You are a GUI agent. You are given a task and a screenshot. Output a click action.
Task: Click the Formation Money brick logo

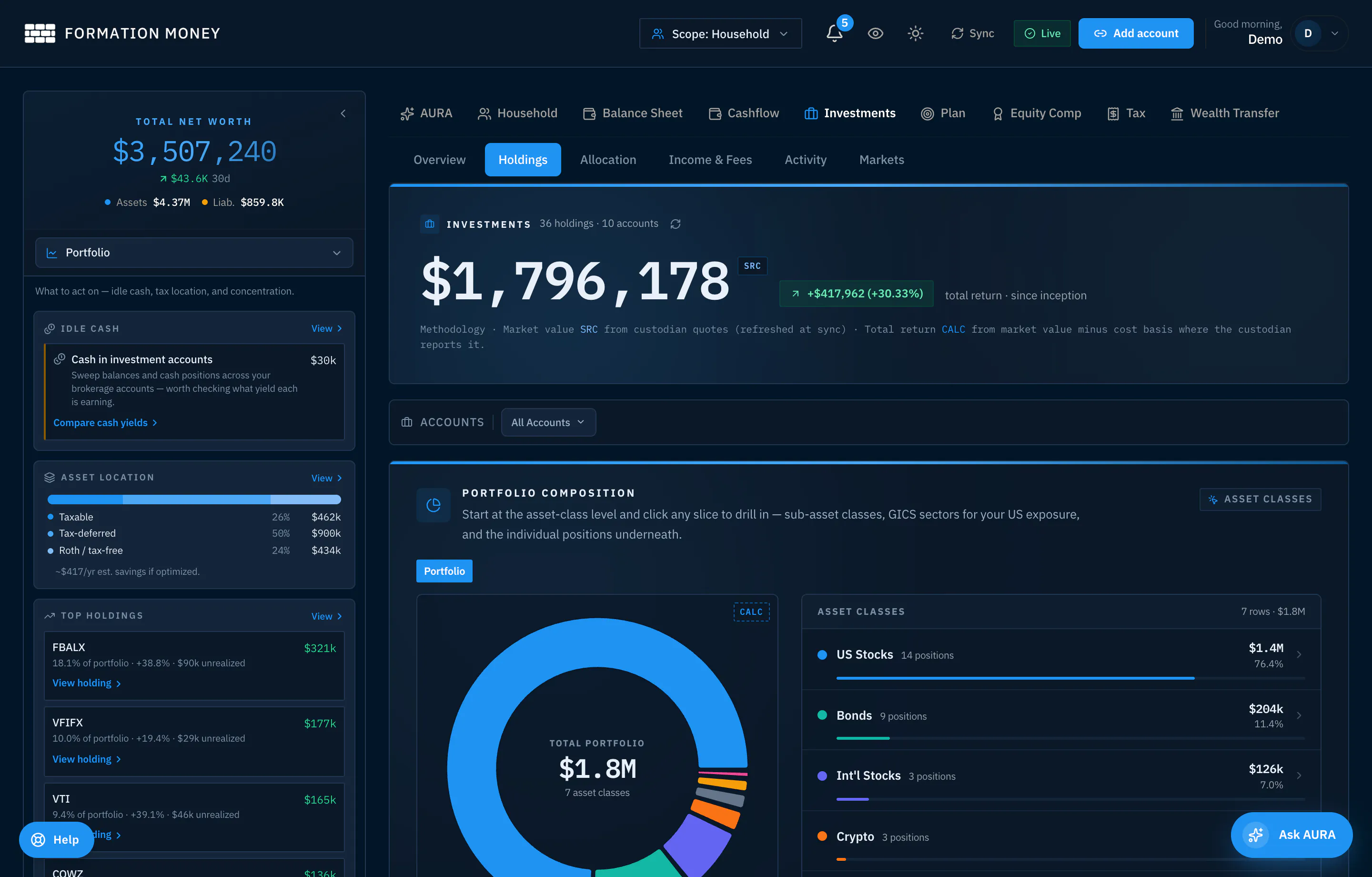click(40, 33)
